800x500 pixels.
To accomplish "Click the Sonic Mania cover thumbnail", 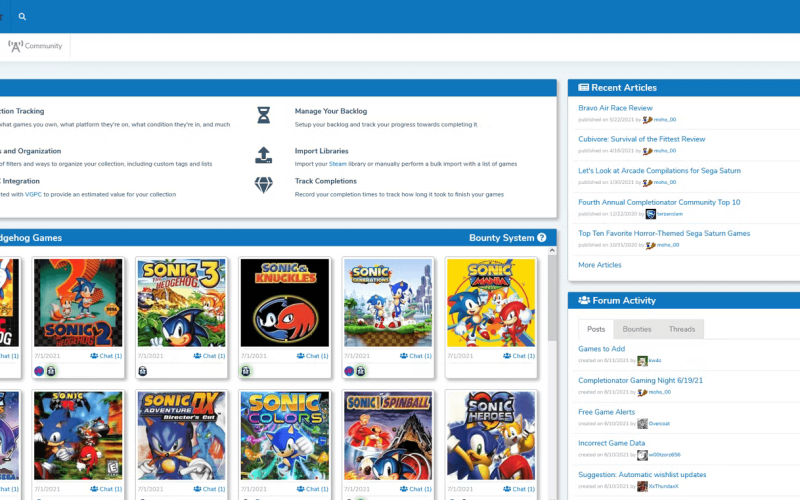I will pos(491,303).
